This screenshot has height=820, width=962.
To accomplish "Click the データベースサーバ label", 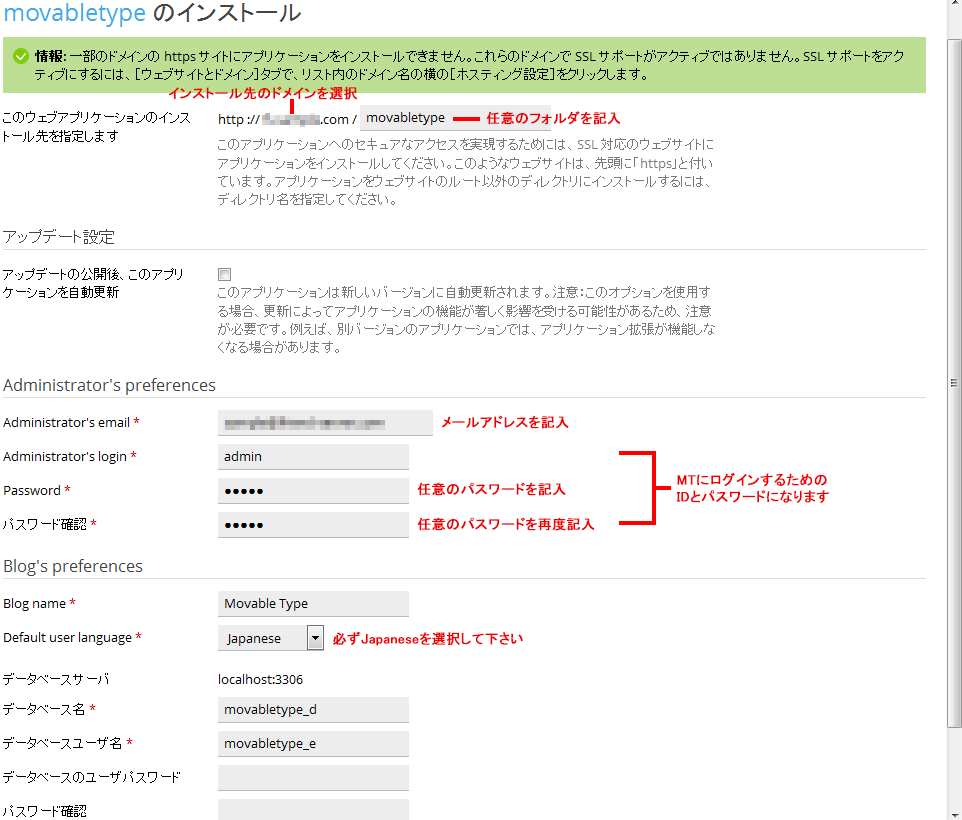I will point(56,680).
